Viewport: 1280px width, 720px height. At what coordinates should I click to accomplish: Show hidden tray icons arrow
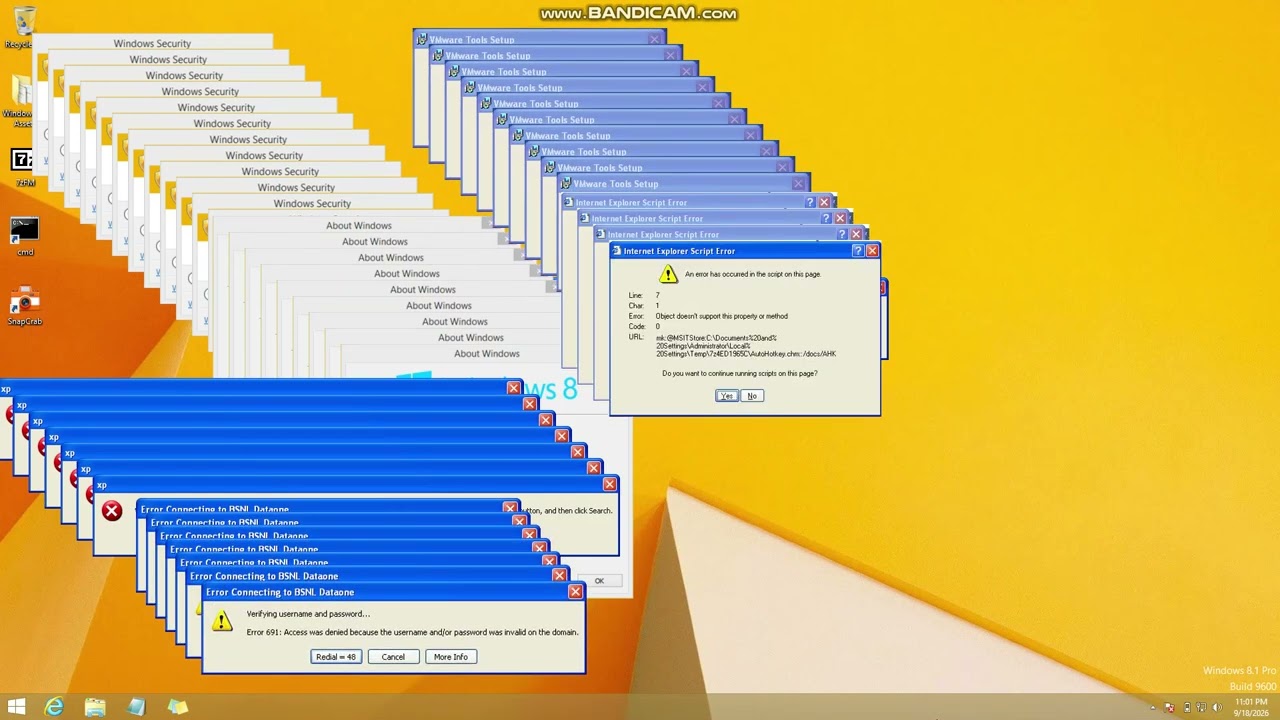(x=1153, y=707)
